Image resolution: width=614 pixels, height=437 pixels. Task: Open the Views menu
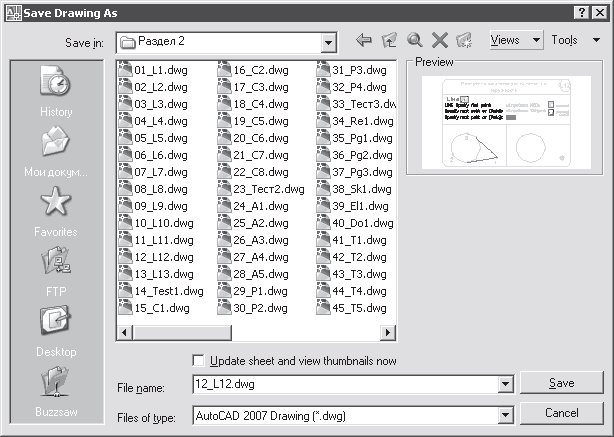(x=516, y=41)
